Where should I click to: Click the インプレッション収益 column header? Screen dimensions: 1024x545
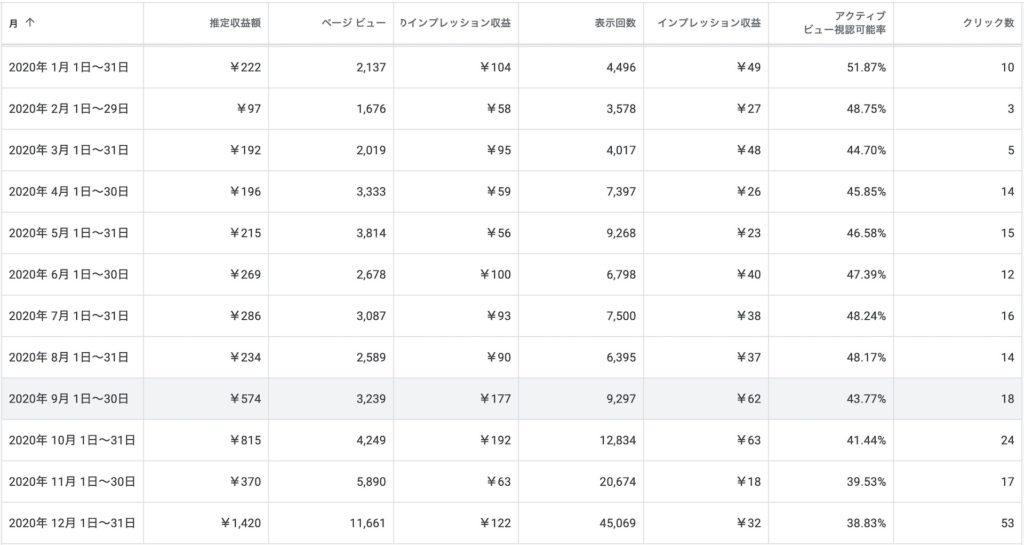[x=709, y=23]
